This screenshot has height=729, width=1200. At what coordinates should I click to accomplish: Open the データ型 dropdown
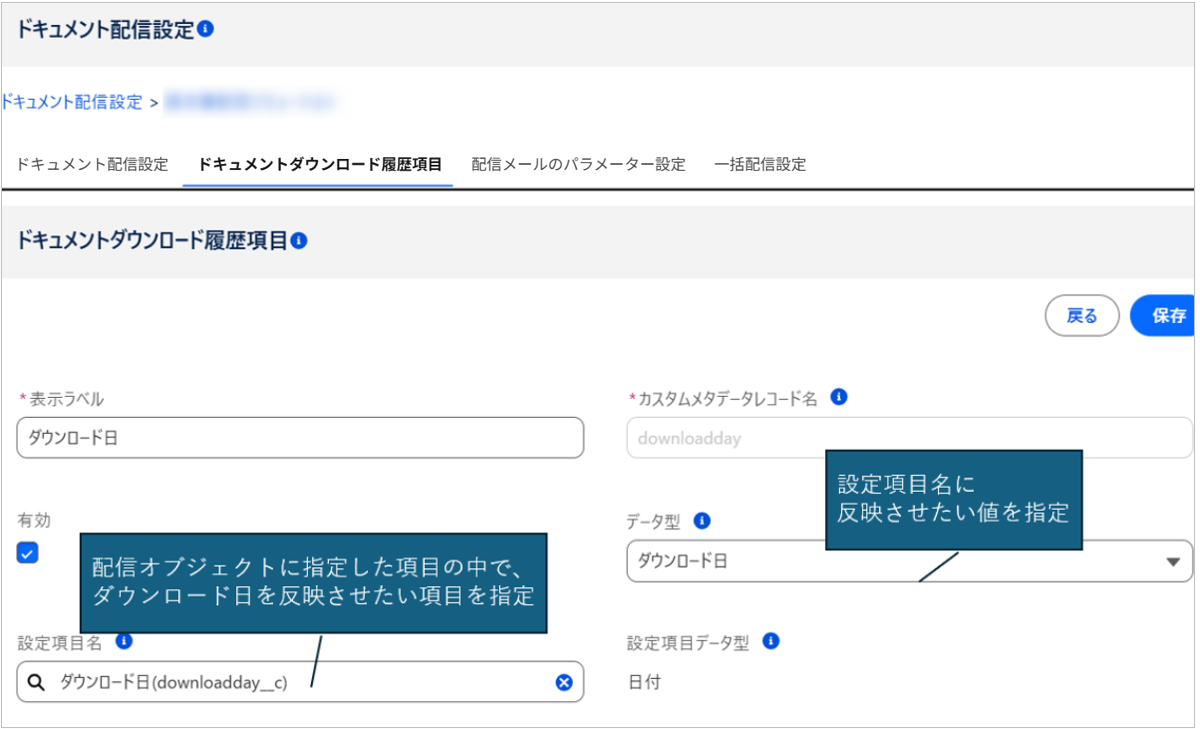click(1172, 562)
